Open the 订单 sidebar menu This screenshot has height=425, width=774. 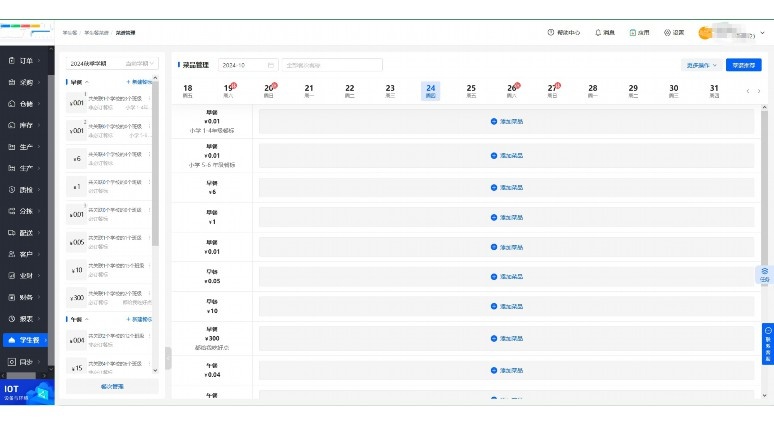(25, 61)
